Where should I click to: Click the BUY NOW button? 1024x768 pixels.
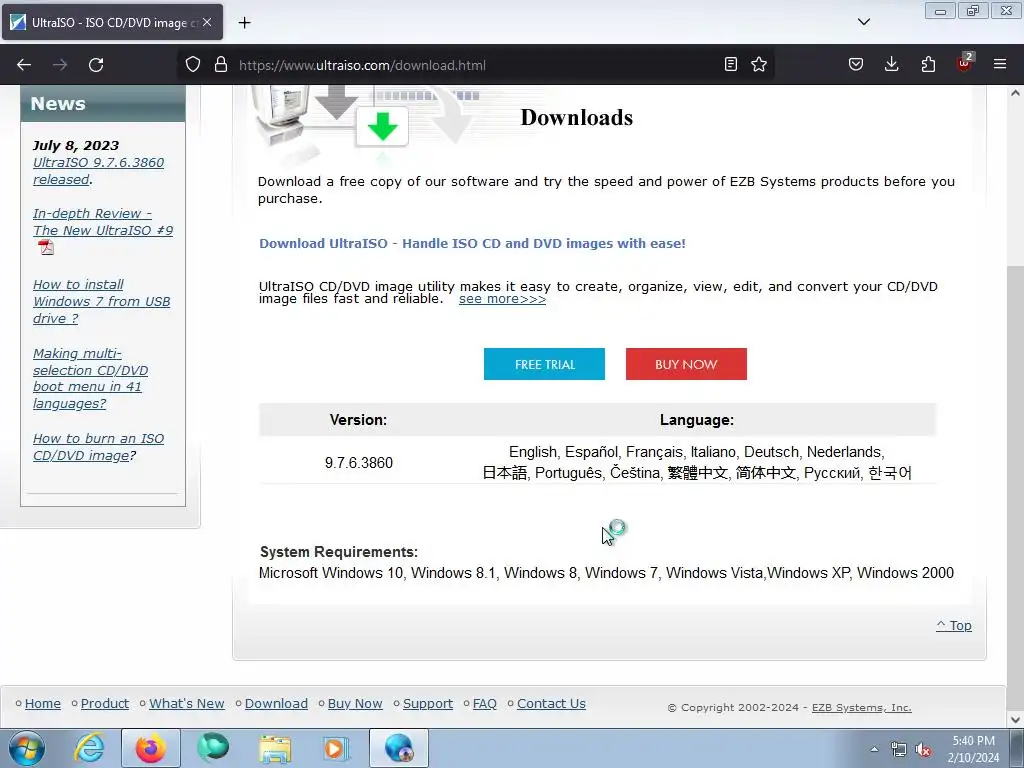tap(686, 364)
